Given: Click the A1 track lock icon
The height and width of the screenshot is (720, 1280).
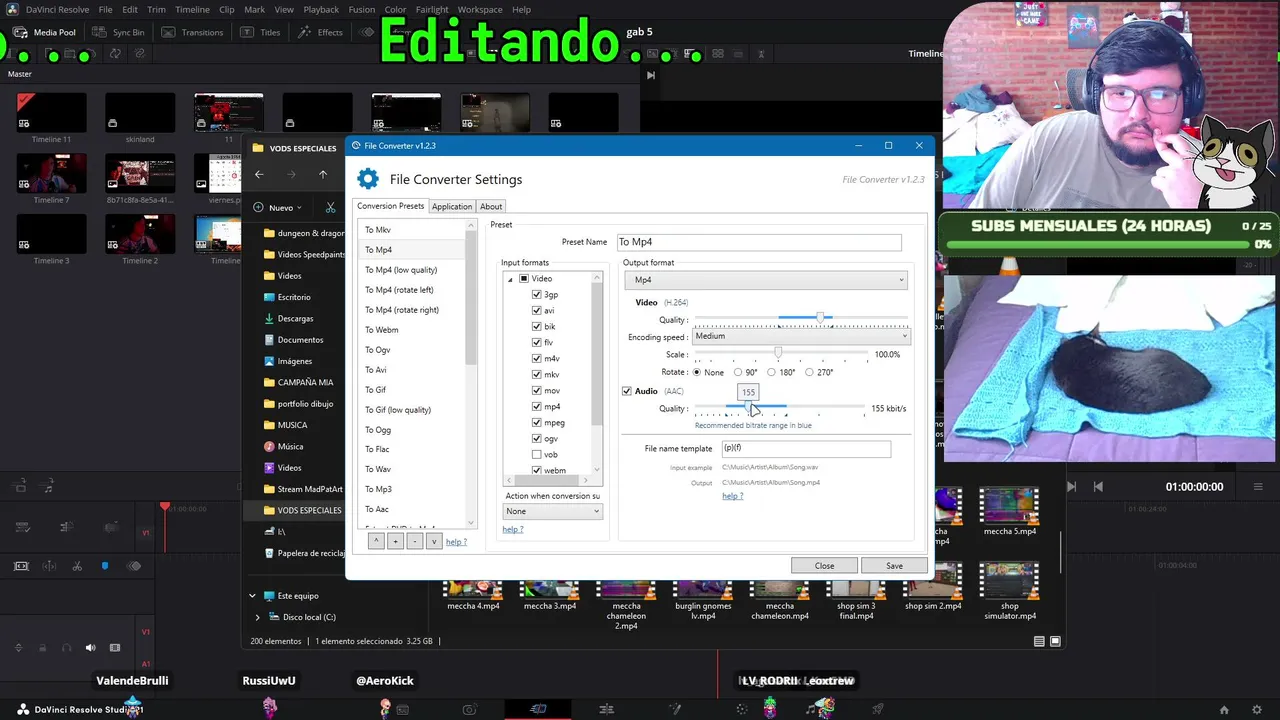Looking at the screenshot, I should click(42, 648).
